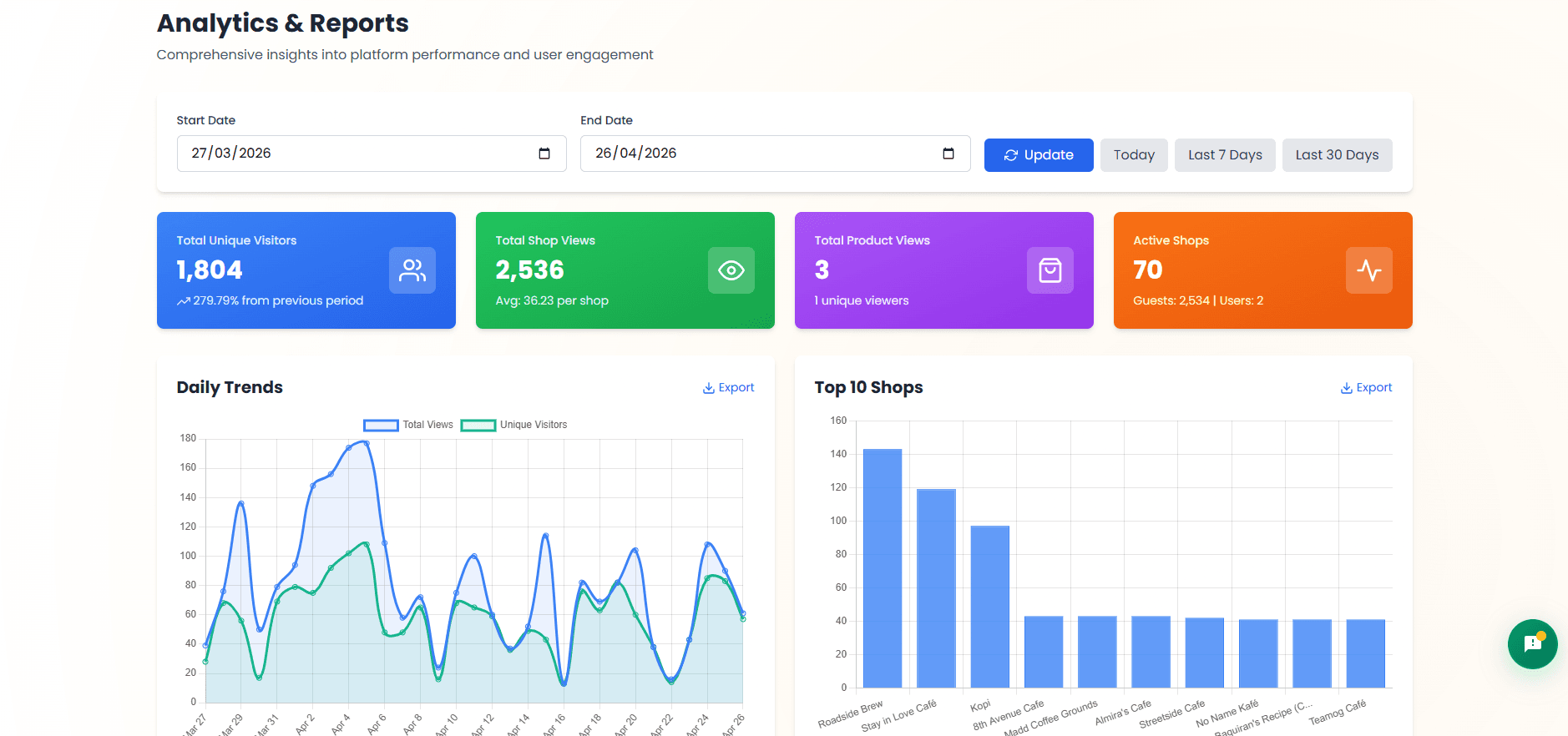Image resolution: width=1568 pixels, height=736 pixels.
Task: Click the Total Unique Visitors value 1,804
Action: [x=210, y=270]
